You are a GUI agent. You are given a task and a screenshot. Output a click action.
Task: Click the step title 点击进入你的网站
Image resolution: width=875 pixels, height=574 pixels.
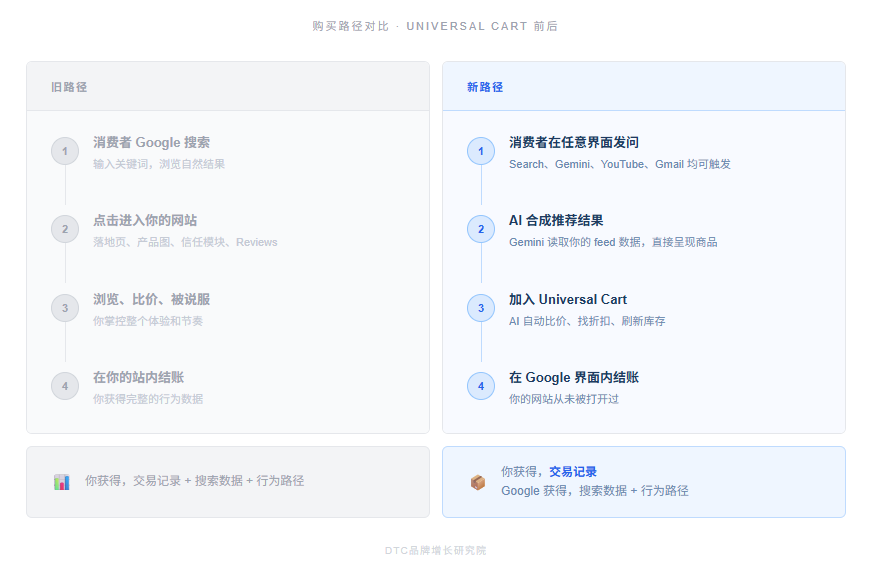pos(145,221)
